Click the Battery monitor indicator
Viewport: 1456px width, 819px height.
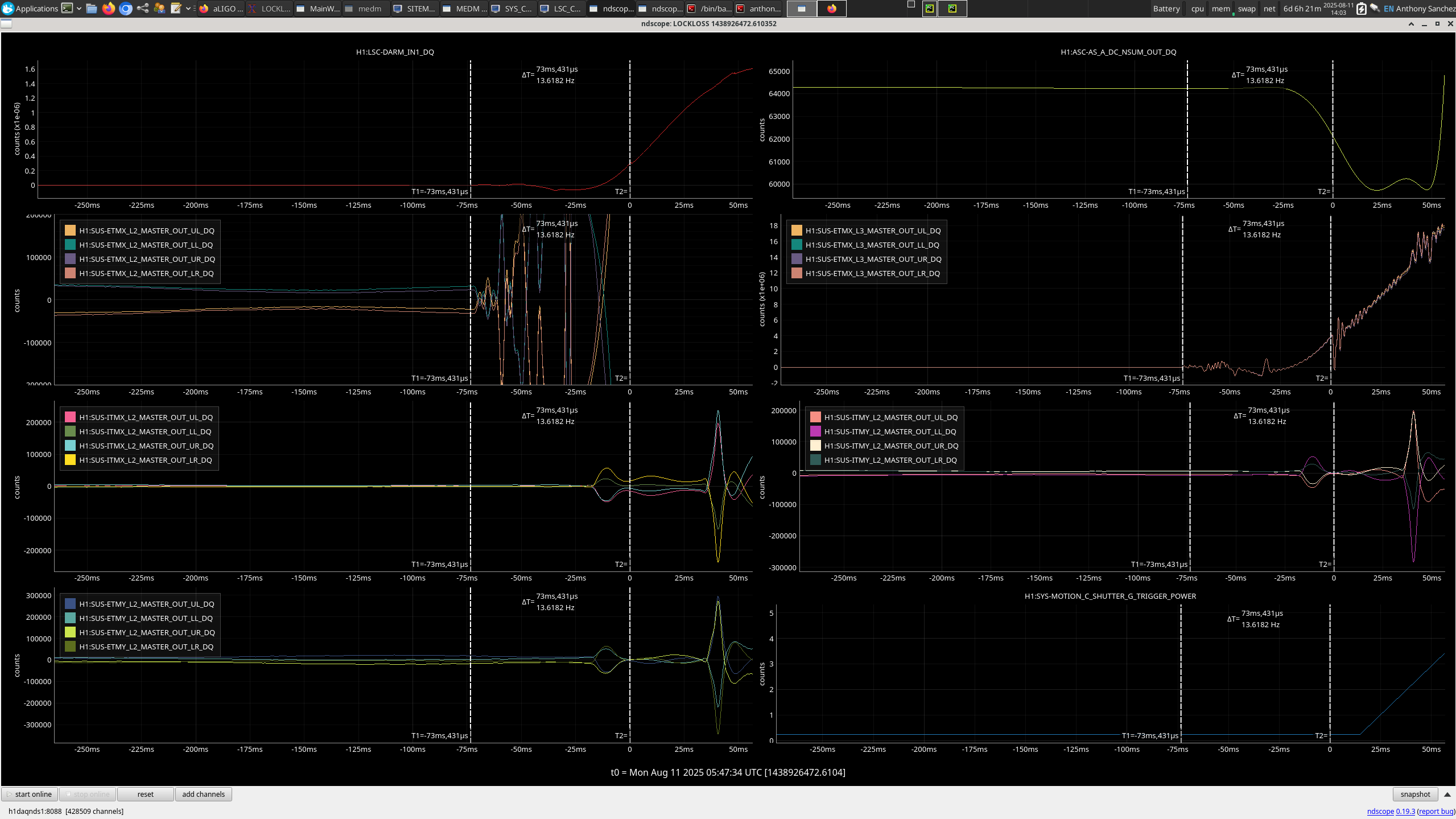point(1166,9)
